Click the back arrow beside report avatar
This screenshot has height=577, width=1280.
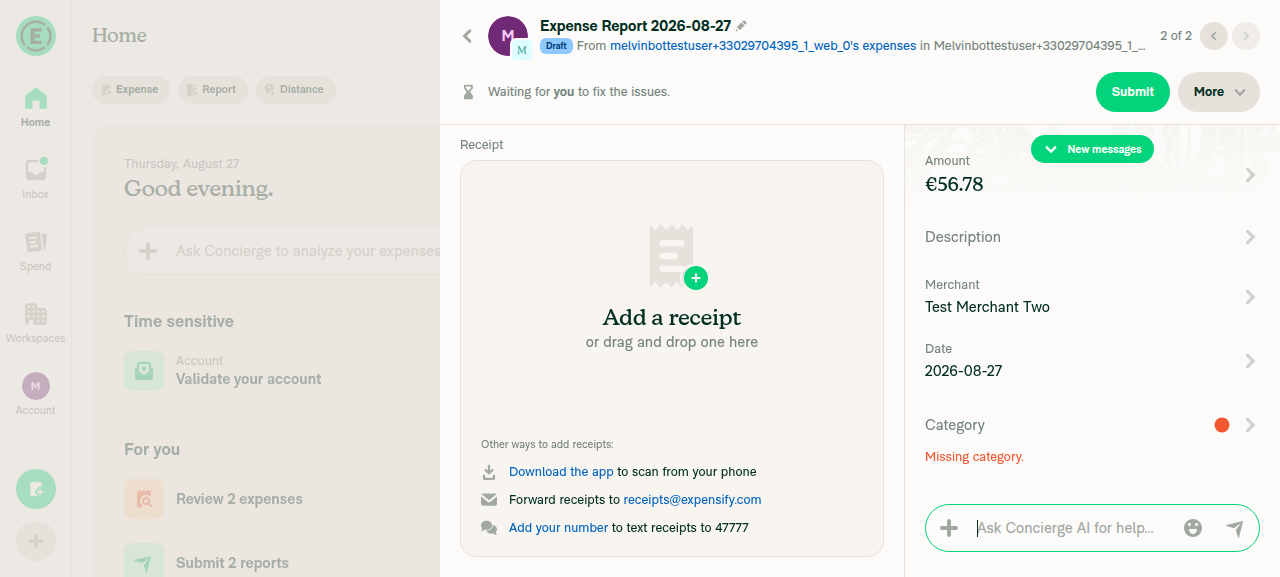(467, 36)
